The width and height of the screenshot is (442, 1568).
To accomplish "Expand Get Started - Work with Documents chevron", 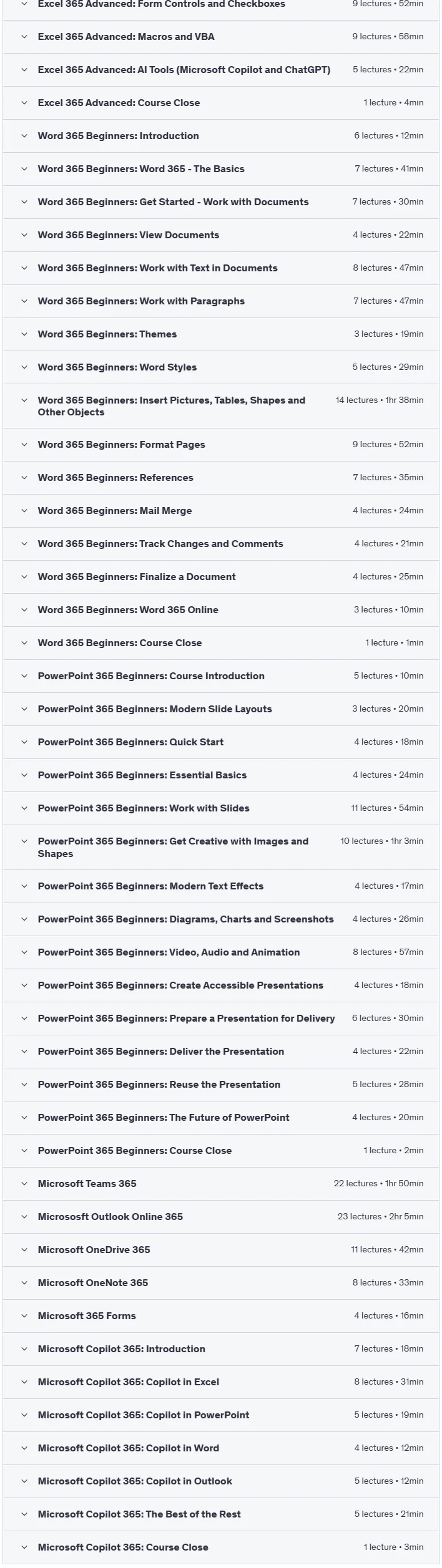I will point(24,202).
